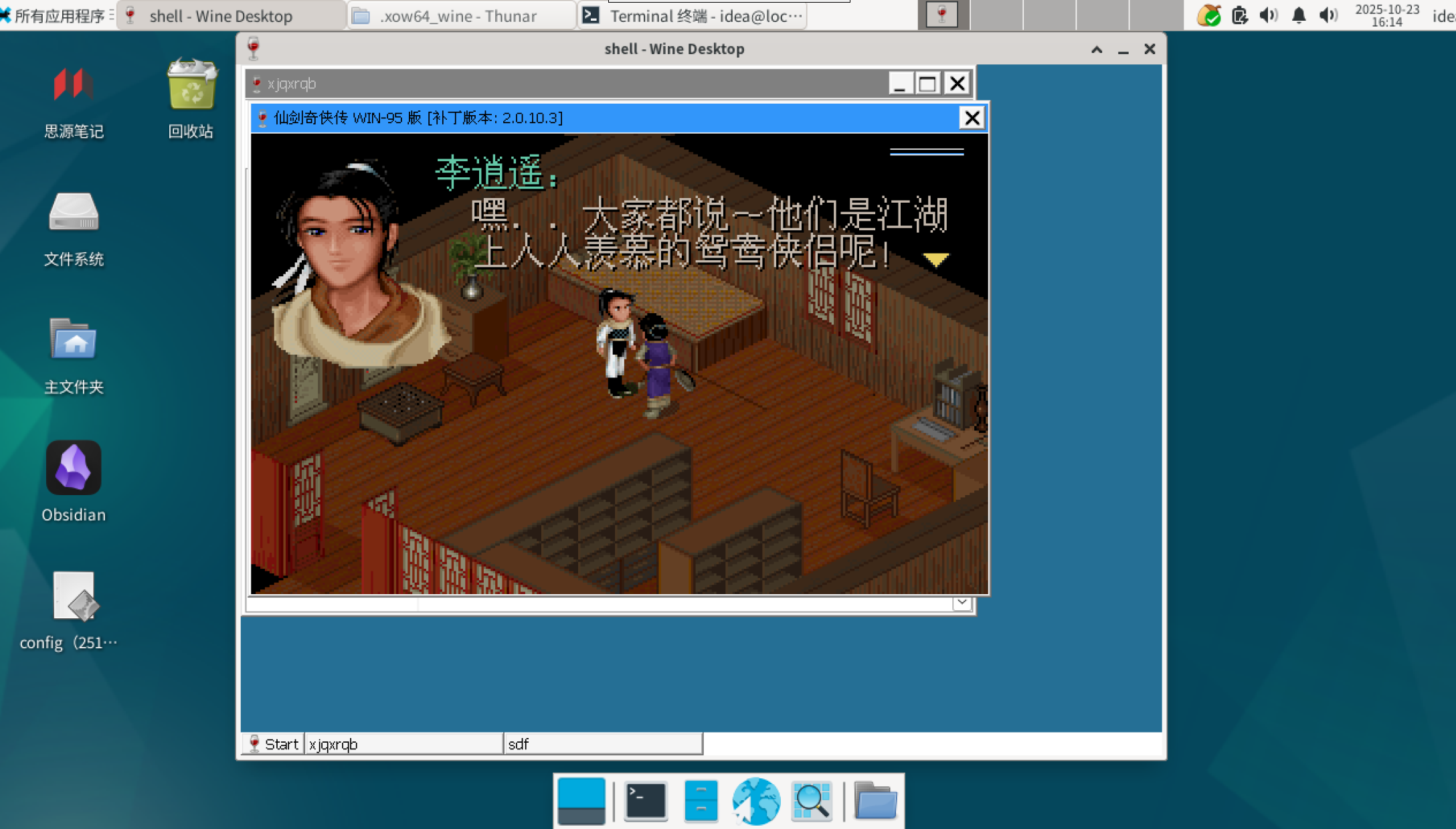Launch terminal from bottom dock
This screenshot has width=1456, height=829.
click(x=645, y=800)
